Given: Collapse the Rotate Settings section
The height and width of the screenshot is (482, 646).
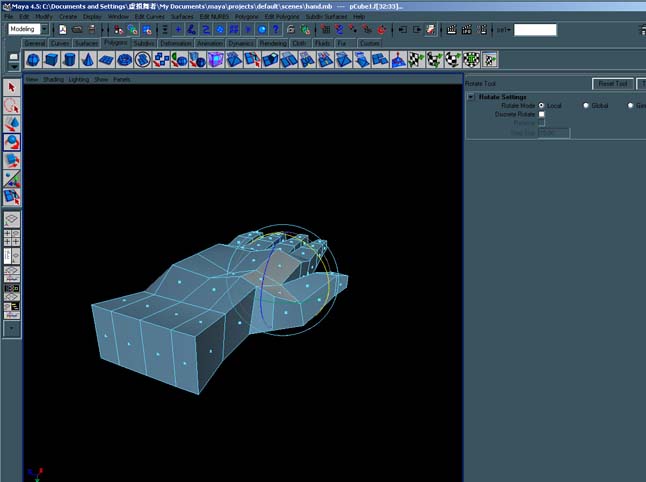Looking at the screenshot, I should click(471, 97).
